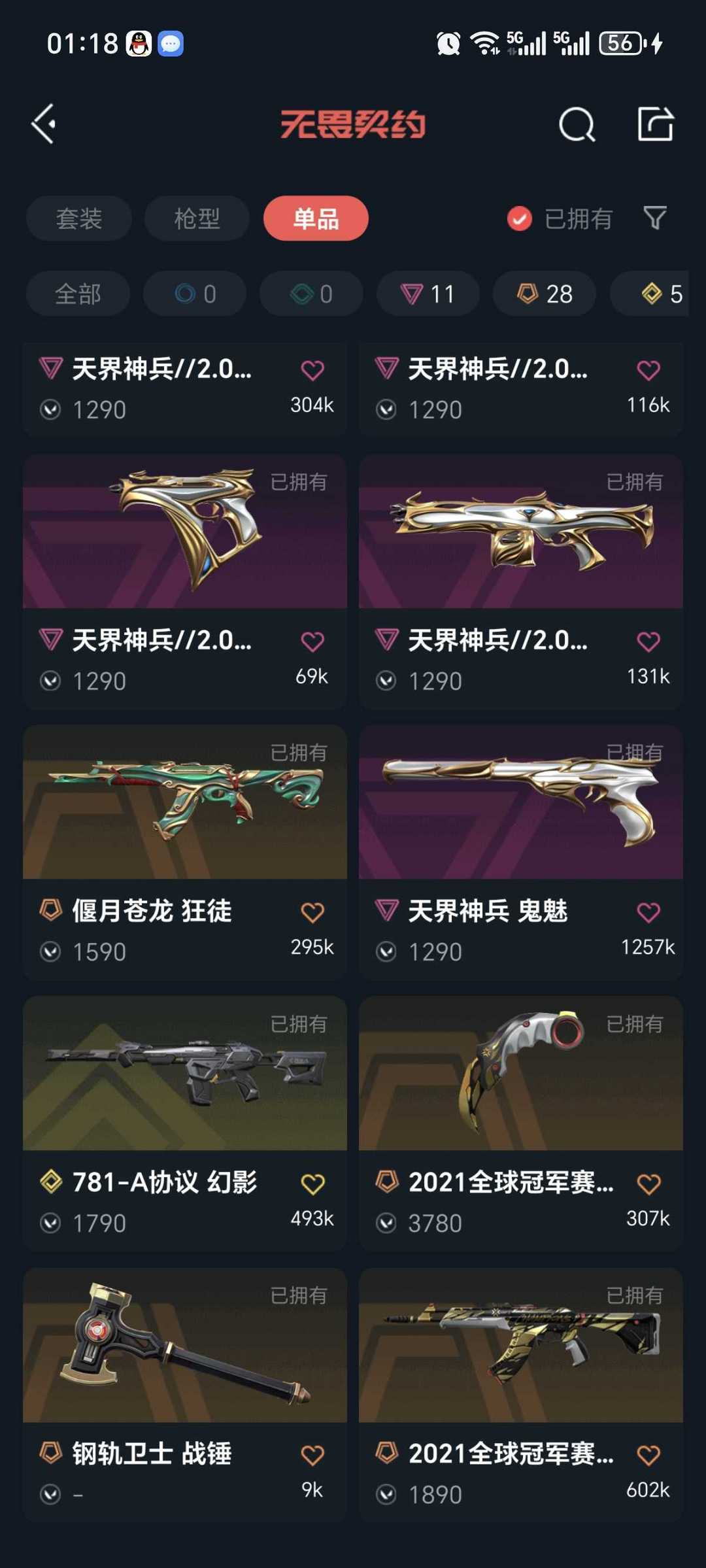Filter by blue circle tier 0
This screenshot has height=1568, width=706.
coord(195,294)
